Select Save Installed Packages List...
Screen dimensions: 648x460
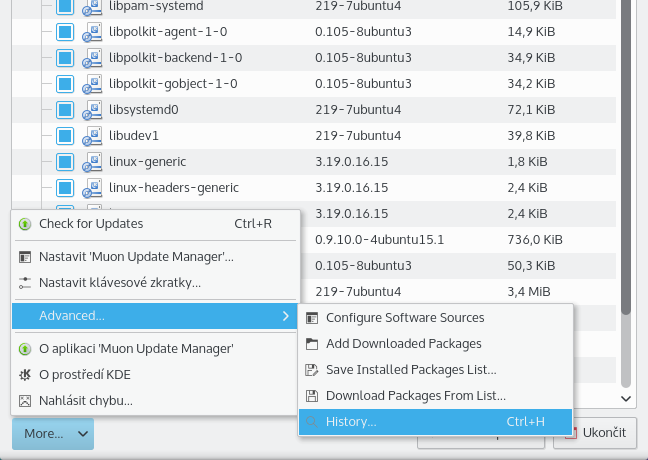436,370
